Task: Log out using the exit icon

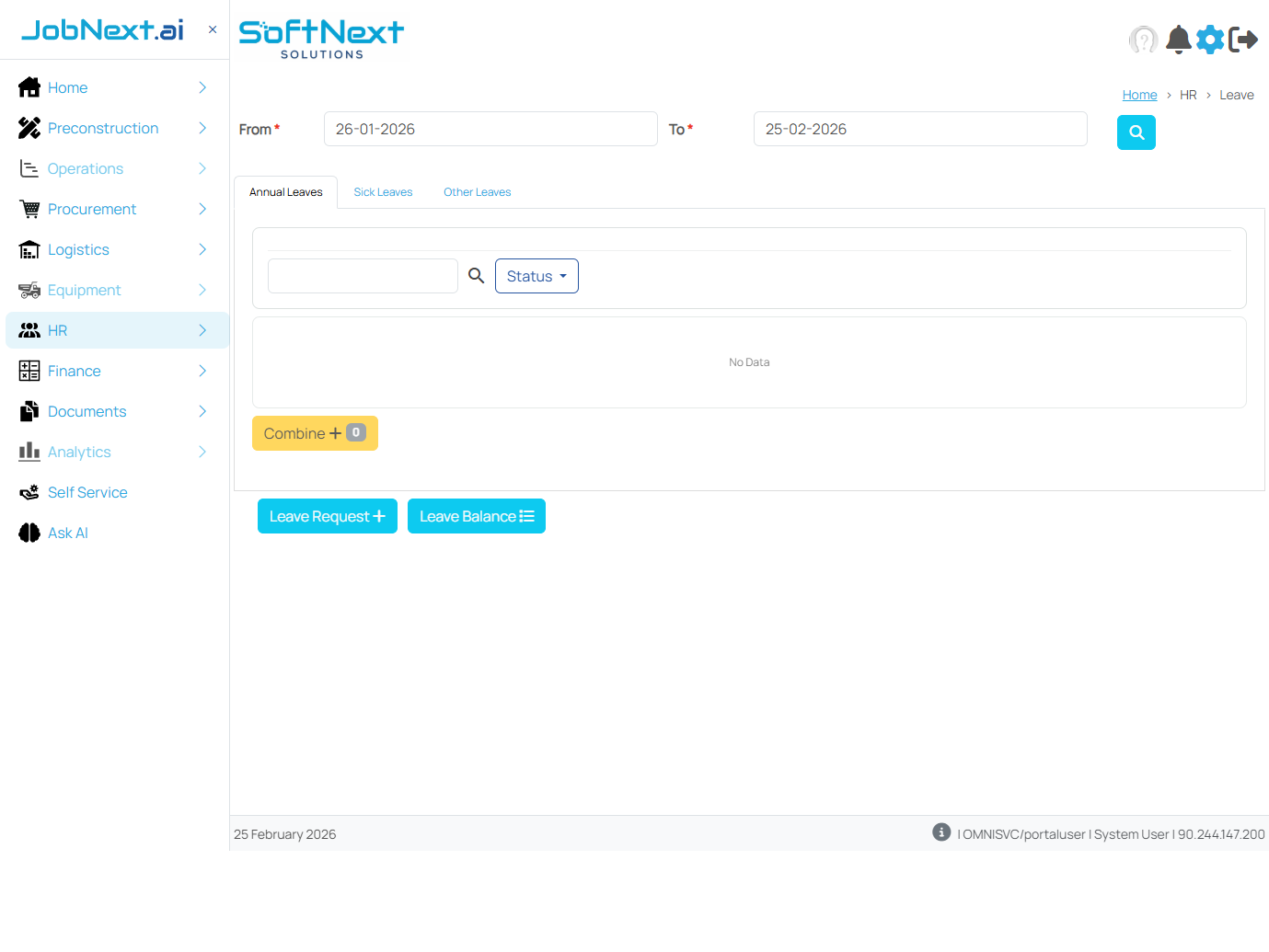Action: click(x=1244, y=40)
